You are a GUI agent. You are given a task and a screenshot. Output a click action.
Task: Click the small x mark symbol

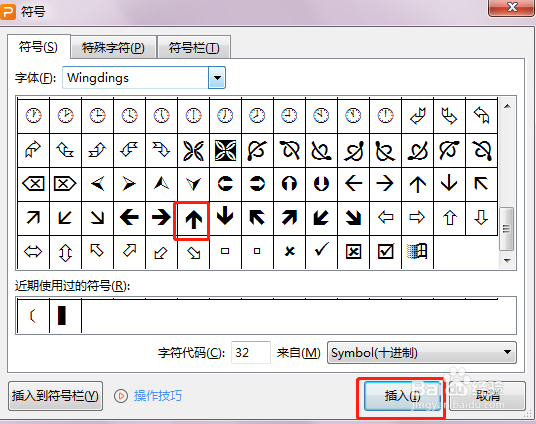289,252
